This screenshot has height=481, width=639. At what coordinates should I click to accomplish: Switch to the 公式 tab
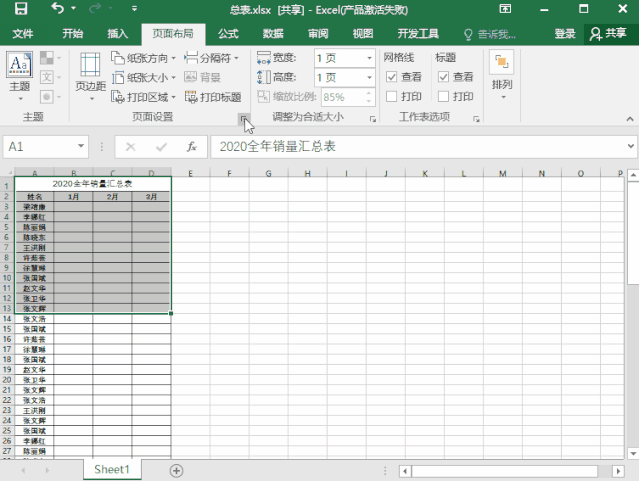point(228,34)
